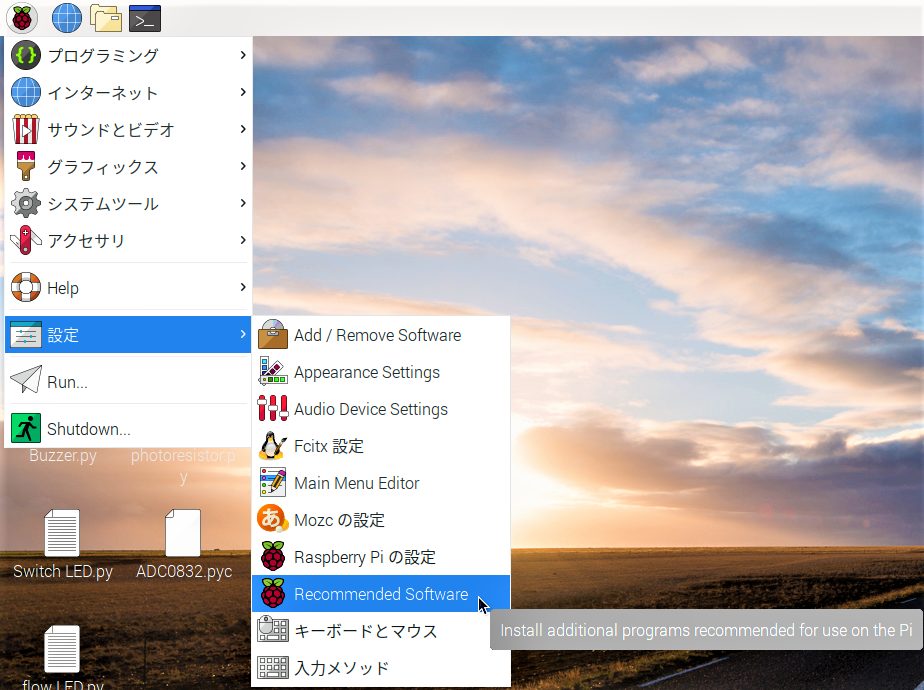924x690 pixels.
Task: Click the Mozc orange あ icon
Action: pos(273,519)
